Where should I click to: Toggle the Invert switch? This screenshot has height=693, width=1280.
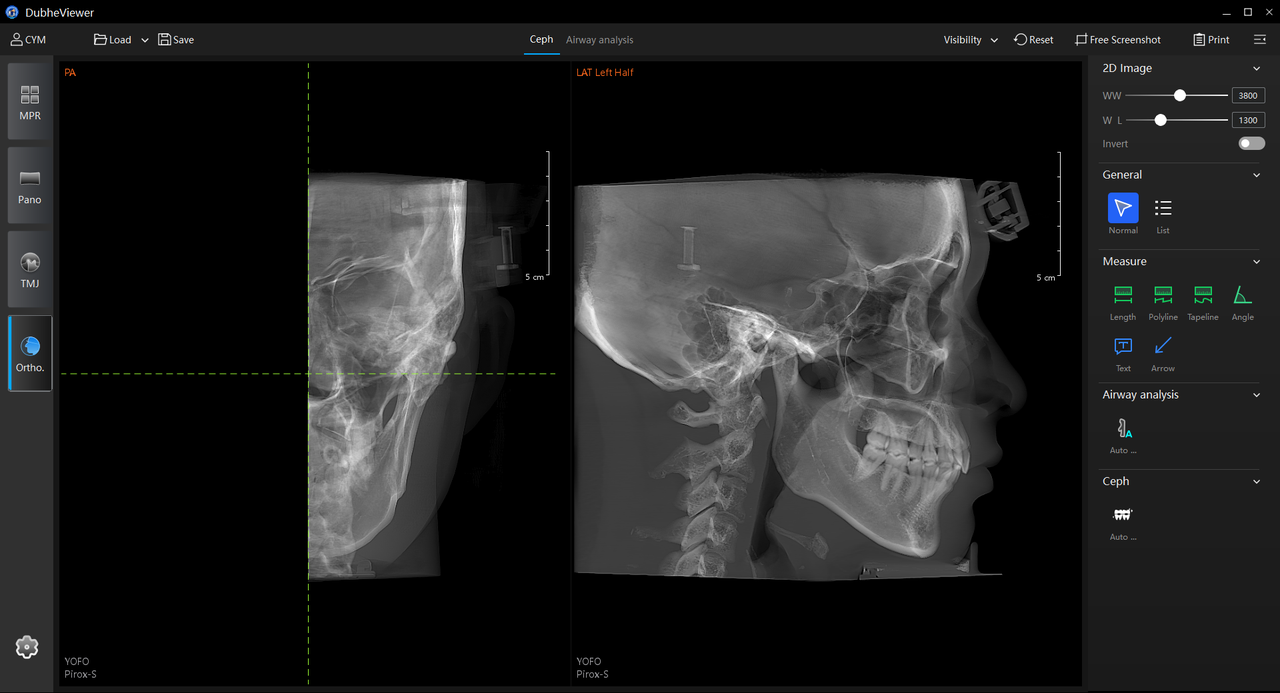pyautogui.click(x=1251, y=143)
